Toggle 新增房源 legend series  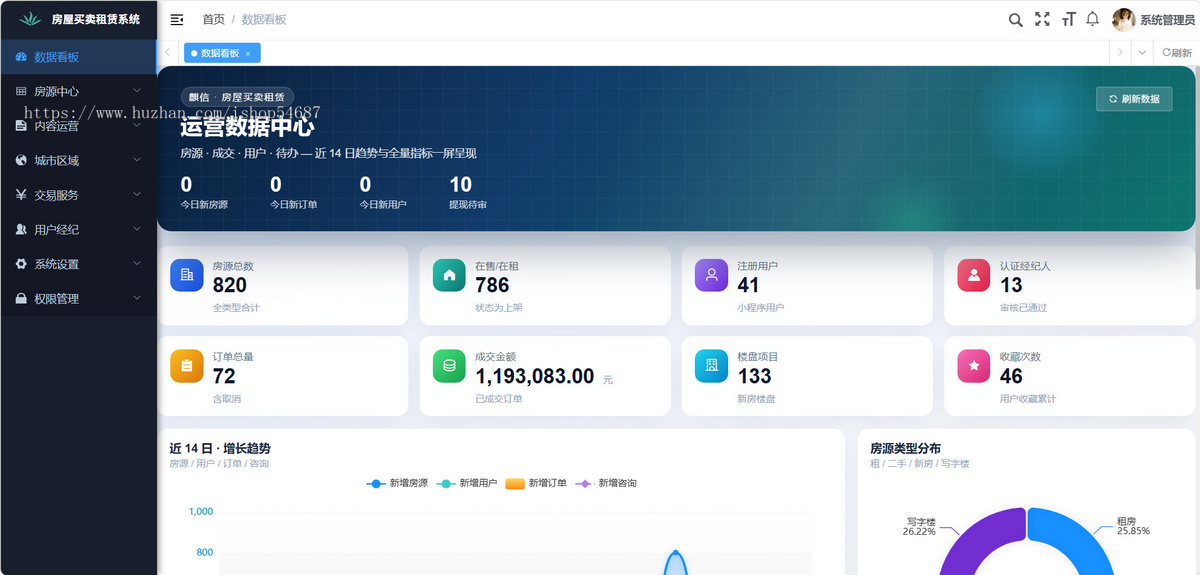click(x=397, y=483)
